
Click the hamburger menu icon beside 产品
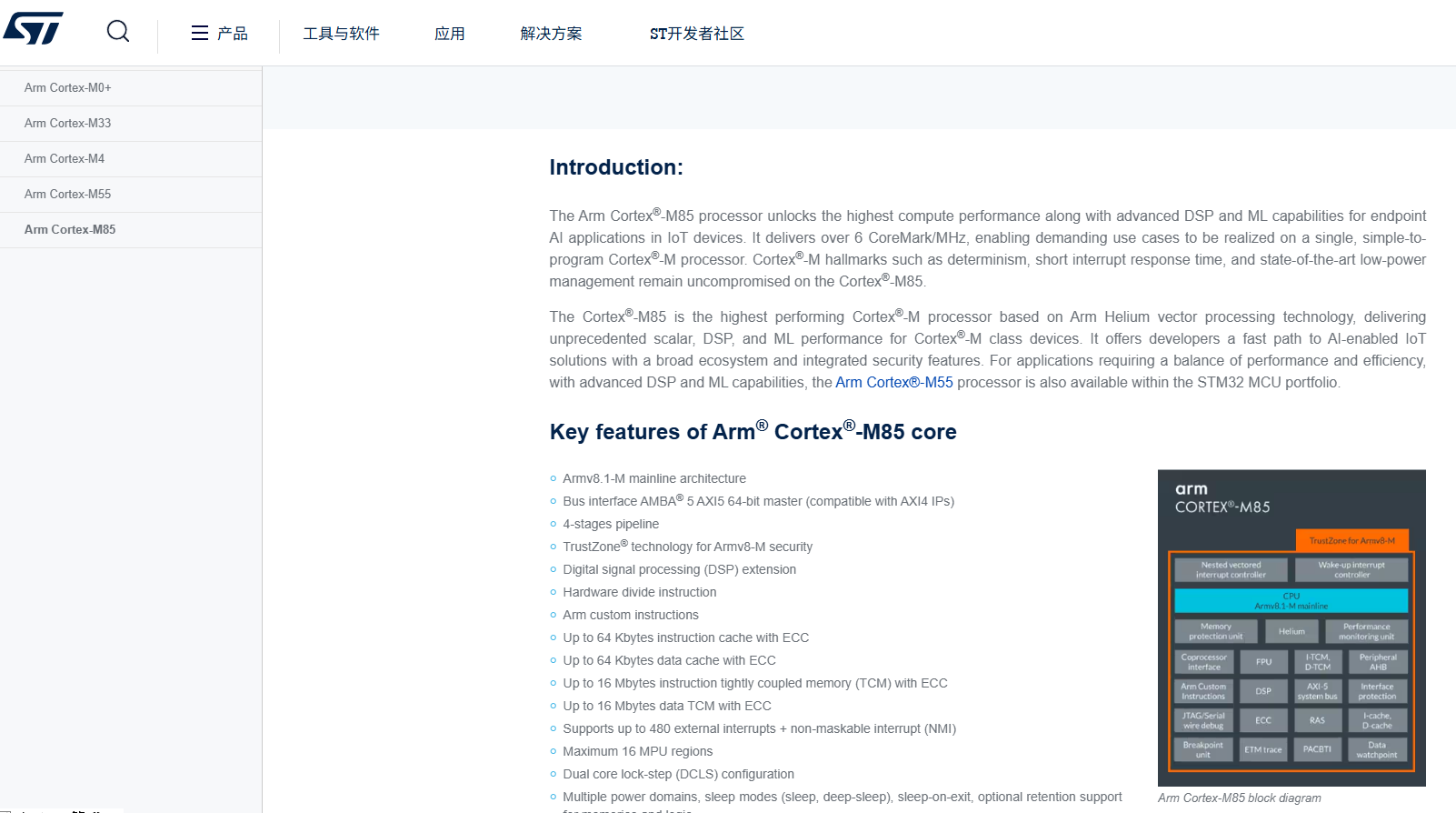tap(200, 34)
